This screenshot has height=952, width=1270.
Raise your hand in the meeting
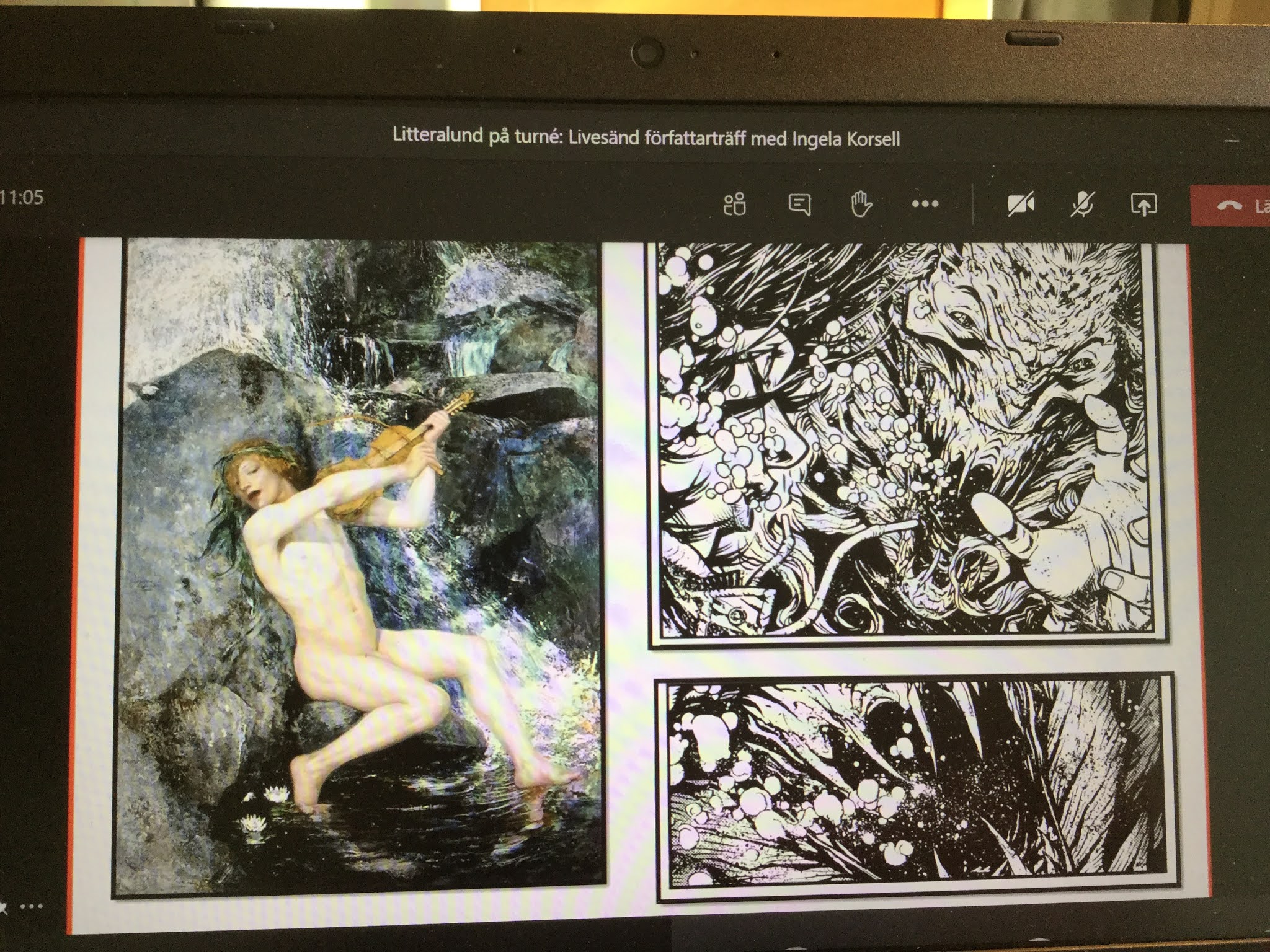point(861,204)
